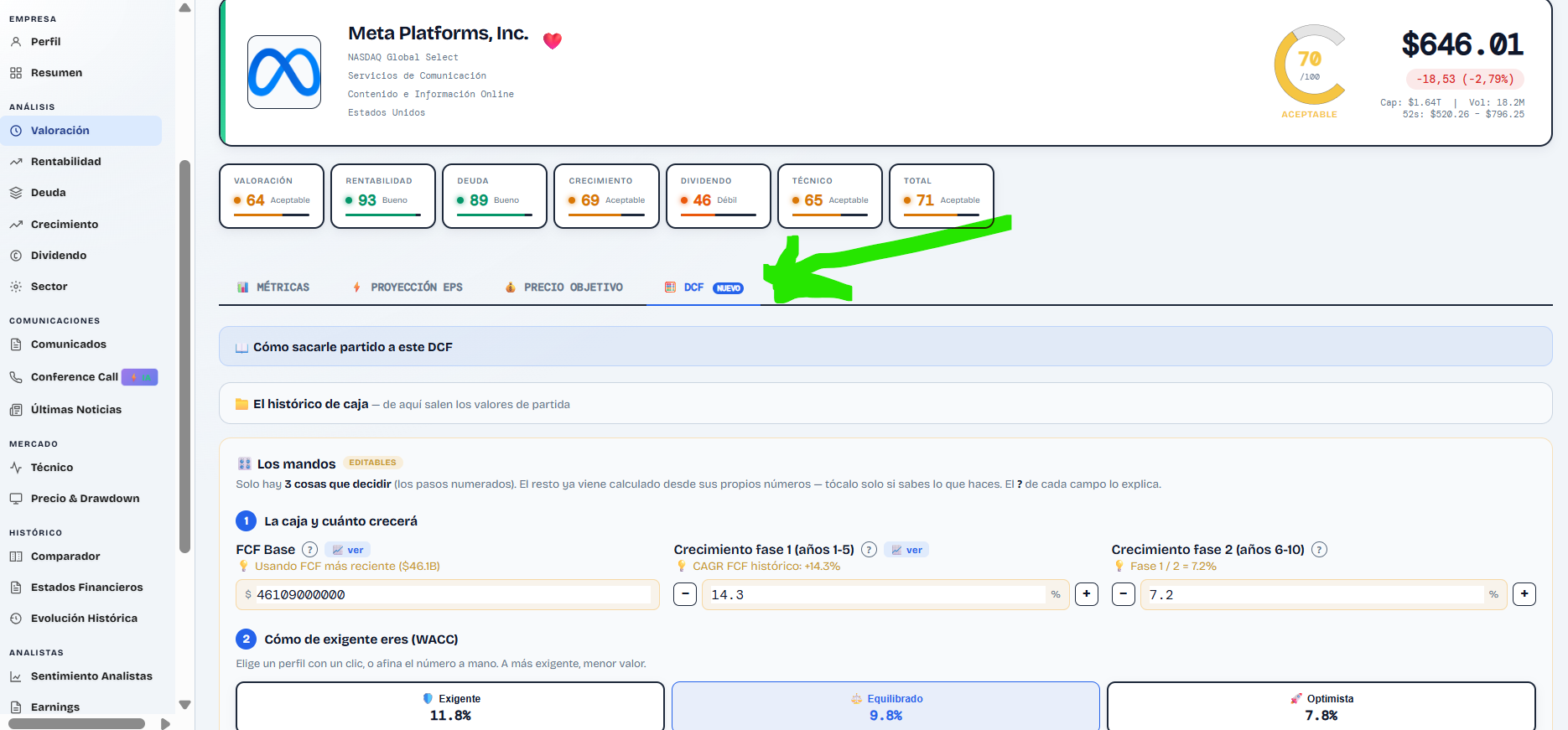
Task: Open the Deuda score card
Action: click(495, 196)
